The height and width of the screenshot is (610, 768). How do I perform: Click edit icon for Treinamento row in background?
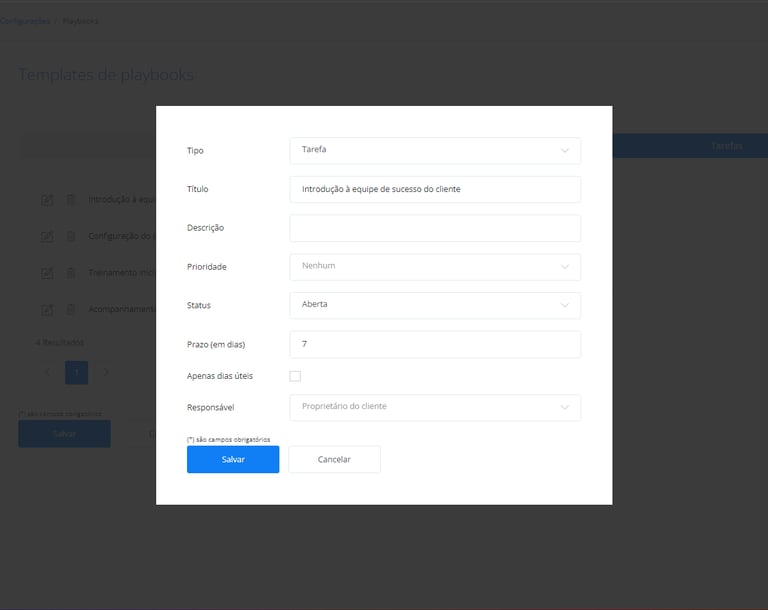click(47, 273)
